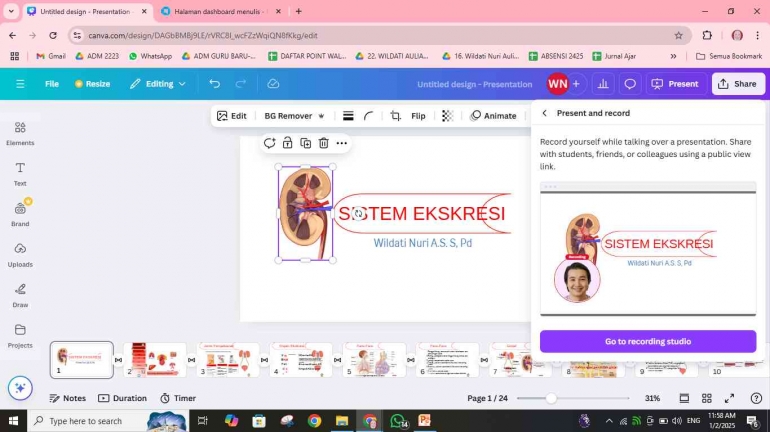The width and height of the screenshot is (770, 432).
Task: Open the analytics insights chart icon
Action: tap(603, 84)
